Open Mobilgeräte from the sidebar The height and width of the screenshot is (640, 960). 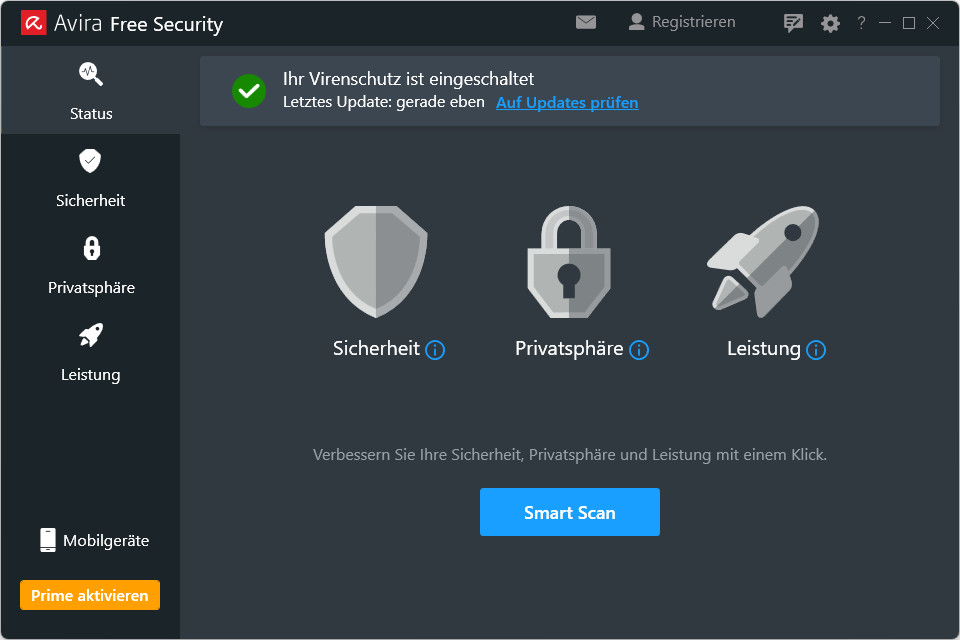(x=91, y=539)
